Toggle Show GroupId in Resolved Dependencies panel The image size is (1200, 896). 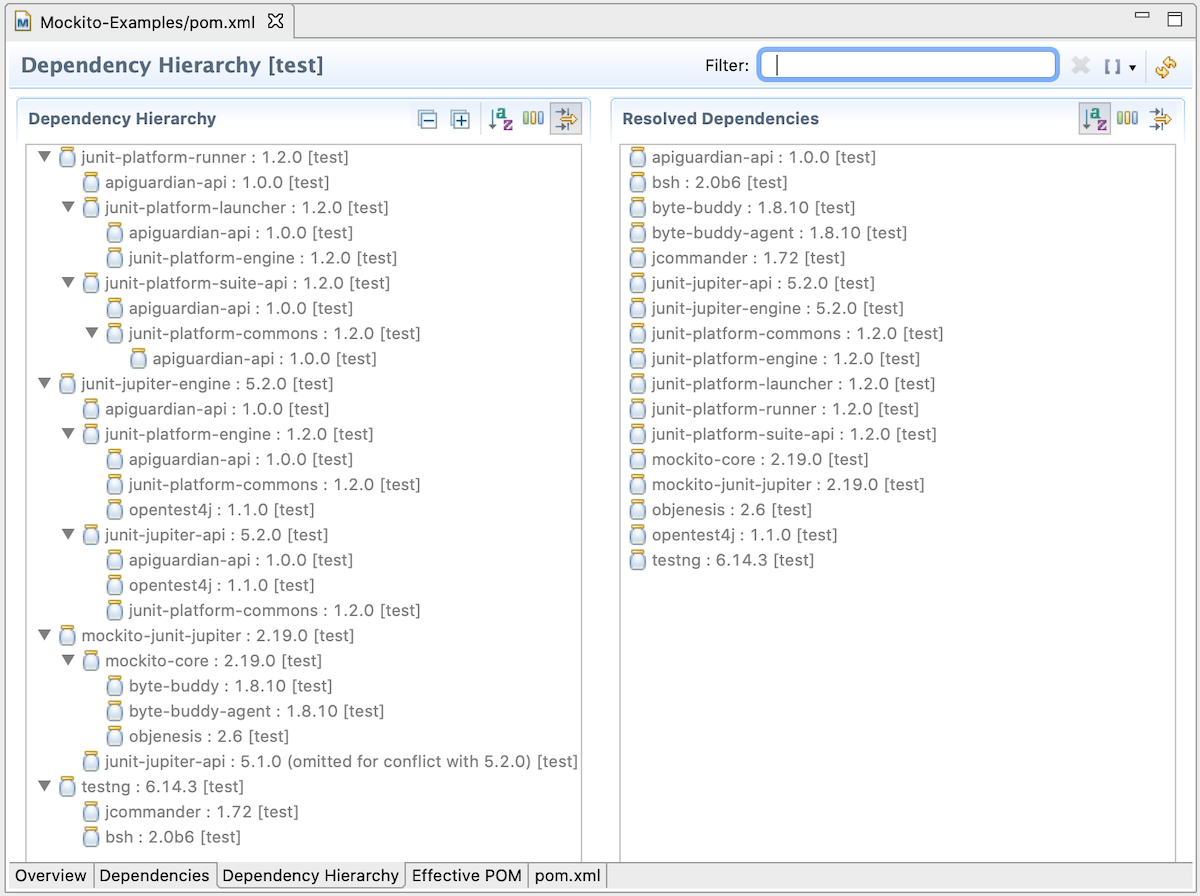[1127, 119]
